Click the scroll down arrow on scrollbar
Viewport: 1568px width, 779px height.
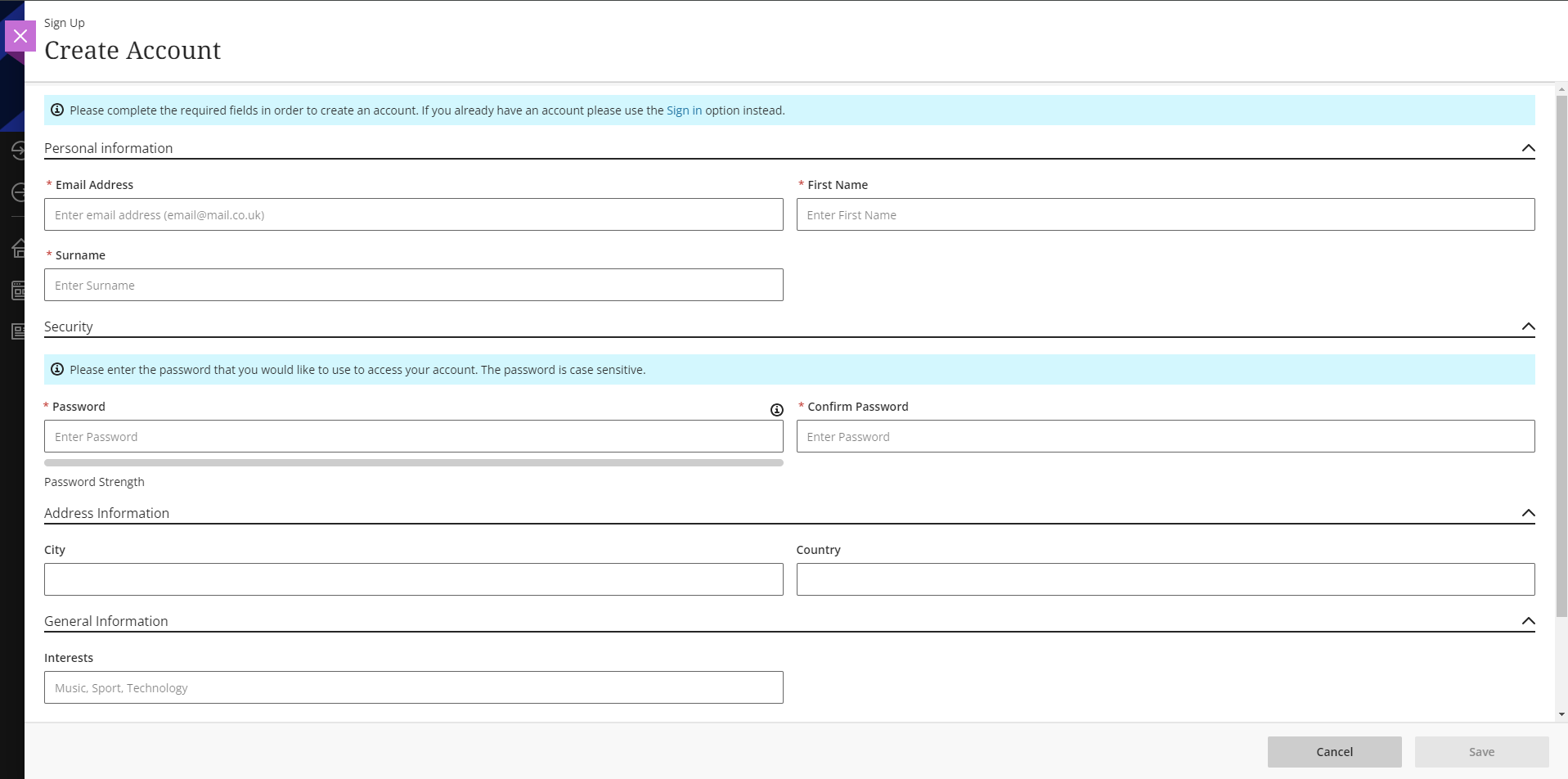coord(1561,714)
